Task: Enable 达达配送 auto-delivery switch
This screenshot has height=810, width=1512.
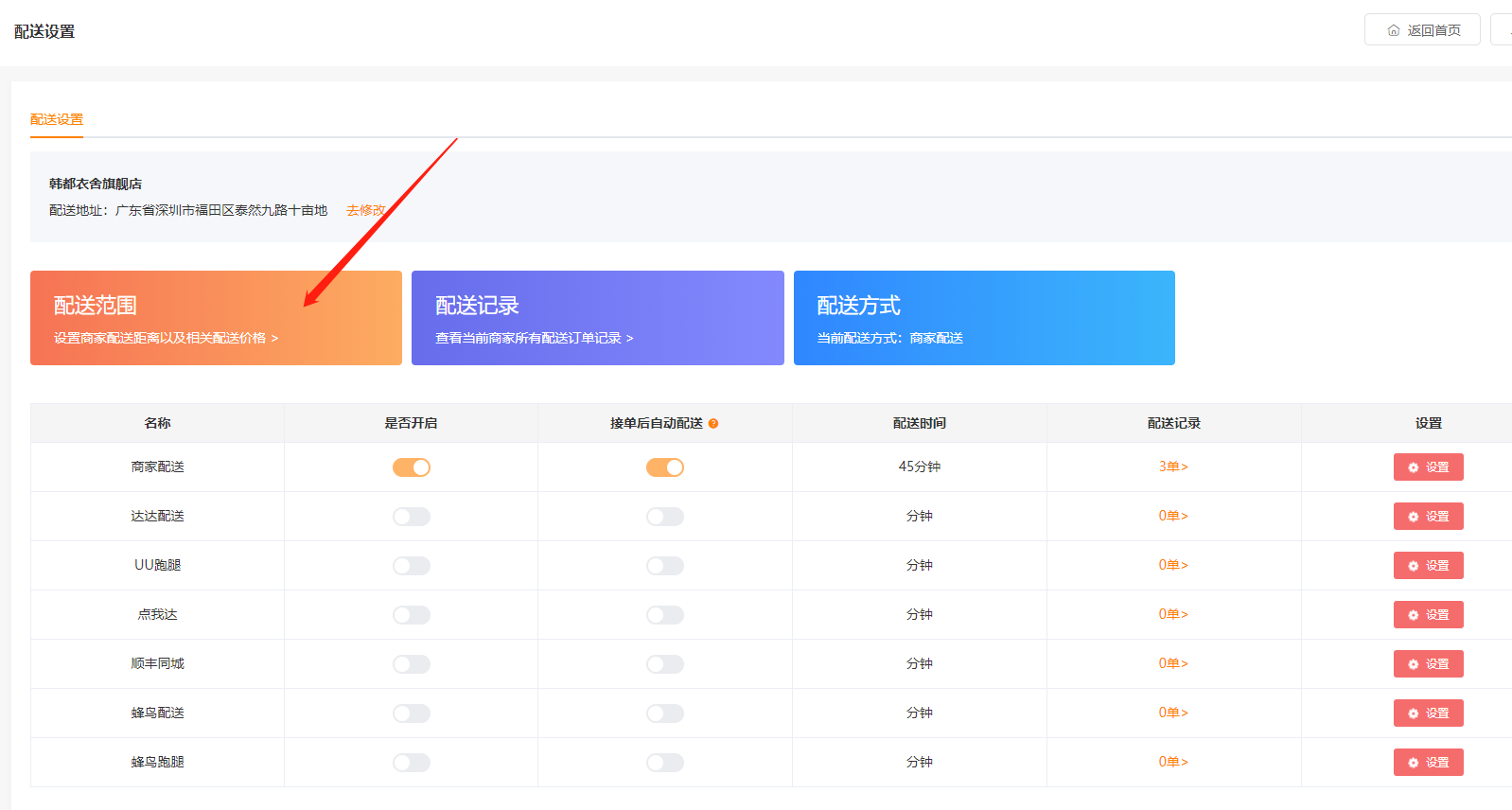Action: [x=665, y=517]
